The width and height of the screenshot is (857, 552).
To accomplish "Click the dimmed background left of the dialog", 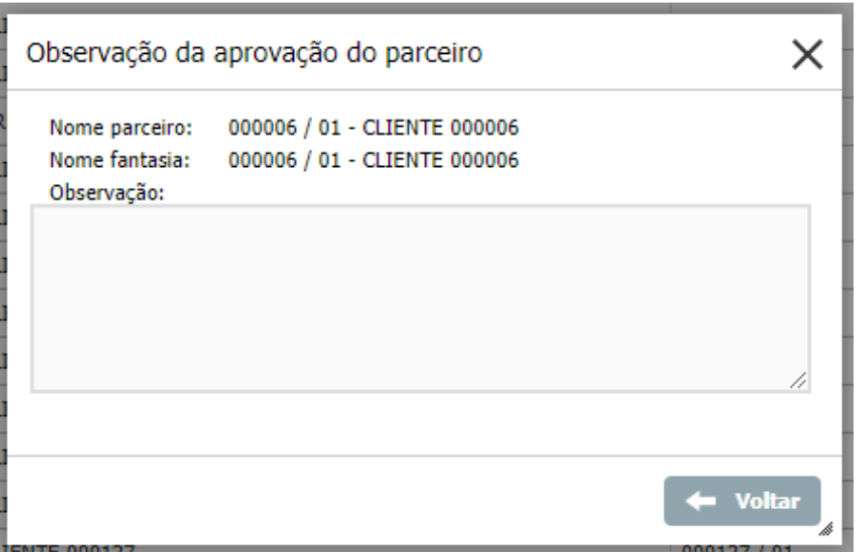I will [x=3, y=300].
